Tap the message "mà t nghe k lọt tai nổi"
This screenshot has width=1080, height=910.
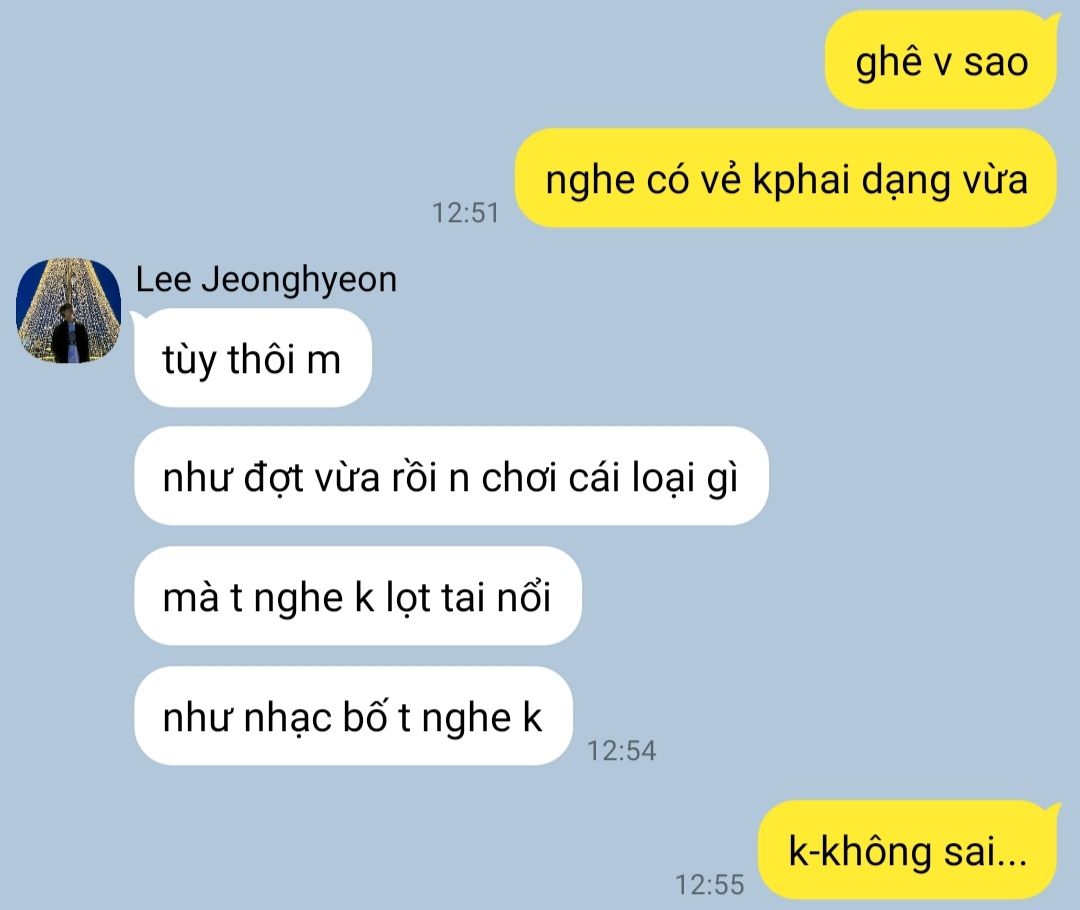(x=357, y=596)
